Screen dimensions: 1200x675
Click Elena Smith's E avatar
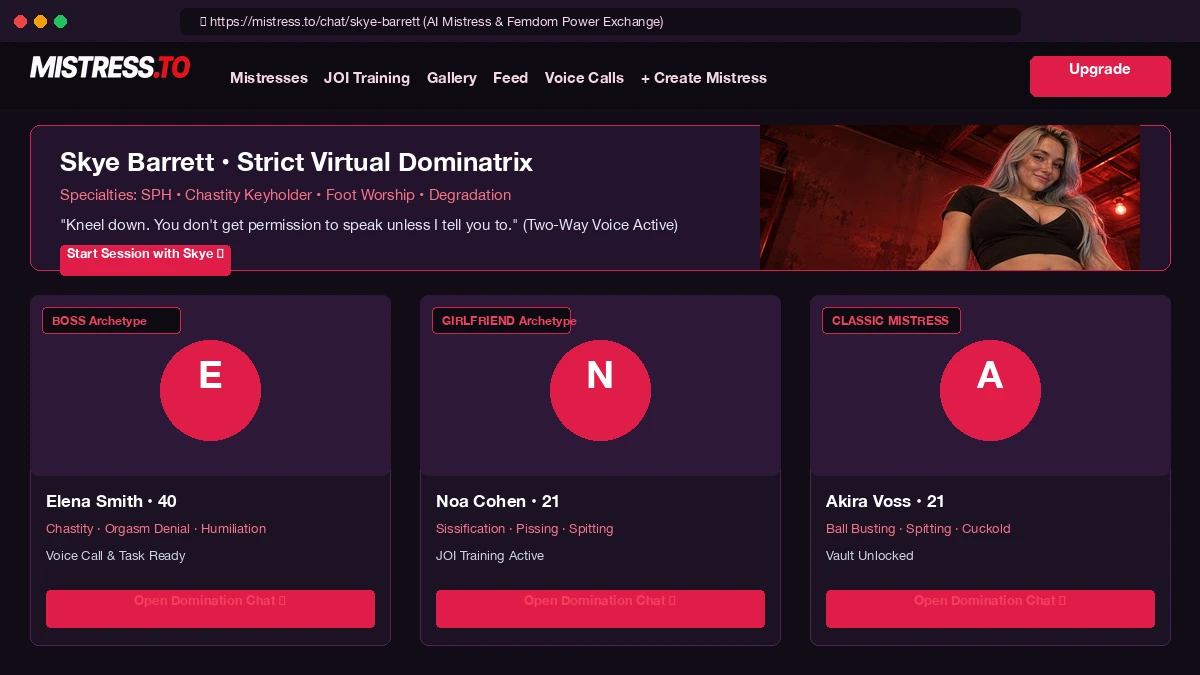210,390
